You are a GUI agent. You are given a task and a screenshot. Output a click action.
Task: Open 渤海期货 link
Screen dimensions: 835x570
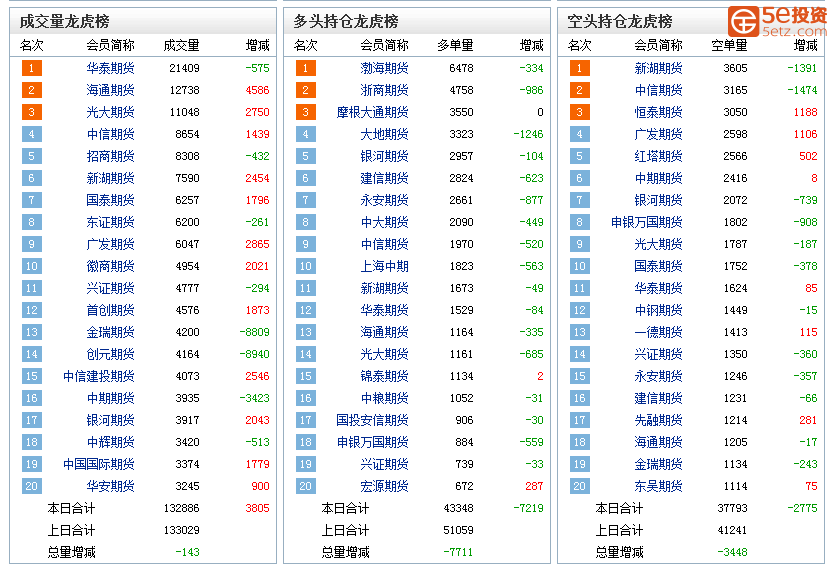(384, 68)
